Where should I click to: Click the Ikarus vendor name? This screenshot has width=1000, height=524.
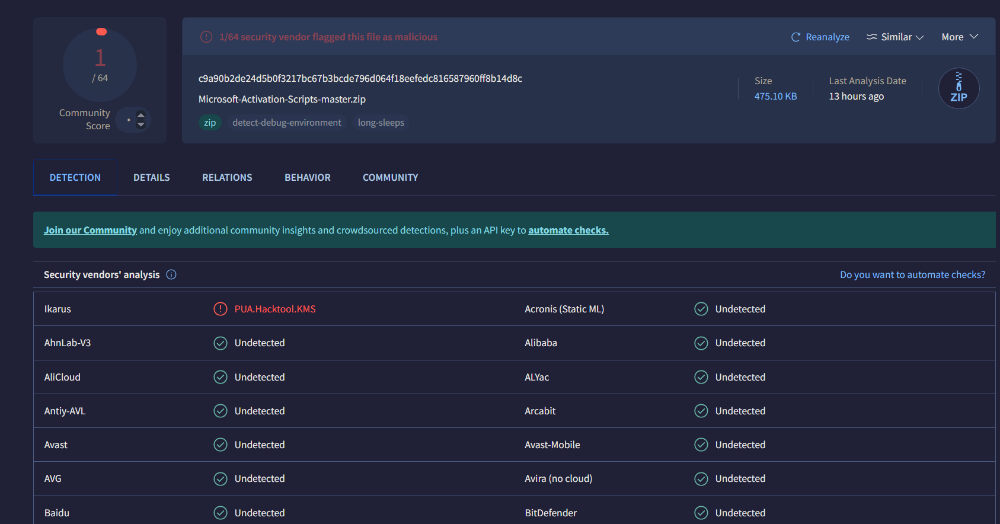pos(57,309)
